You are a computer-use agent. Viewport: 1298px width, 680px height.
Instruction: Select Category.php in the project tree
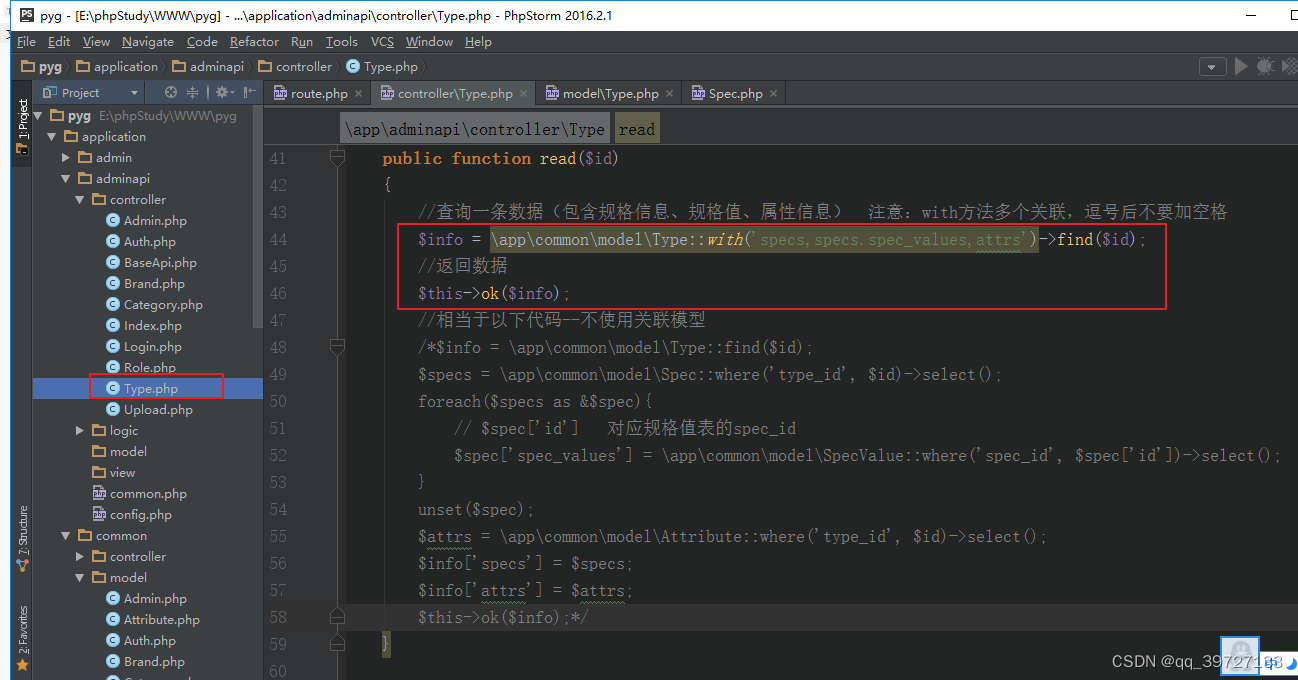154,305
